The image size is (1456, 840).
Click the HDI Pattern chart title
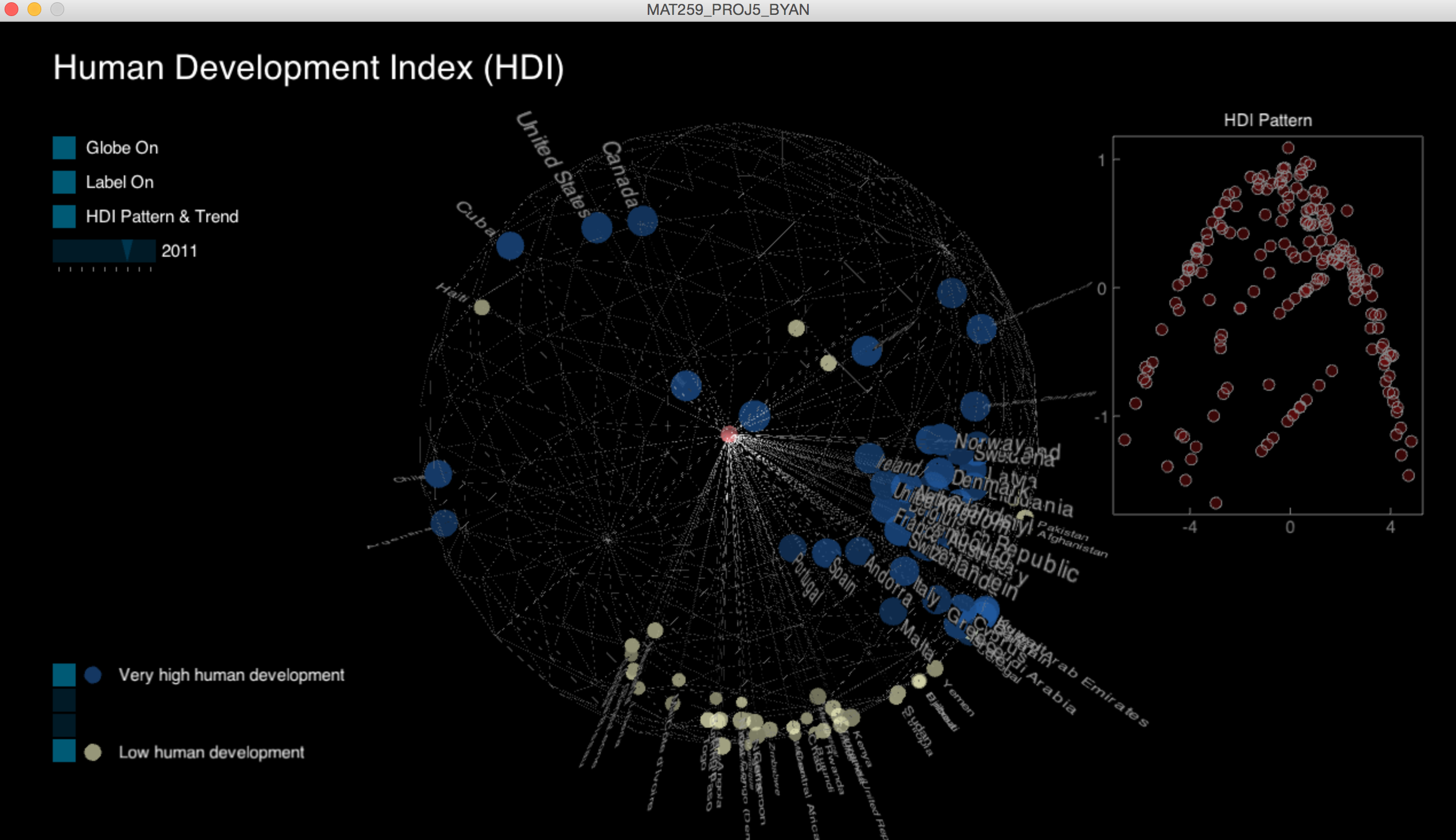coord(1268,120)
